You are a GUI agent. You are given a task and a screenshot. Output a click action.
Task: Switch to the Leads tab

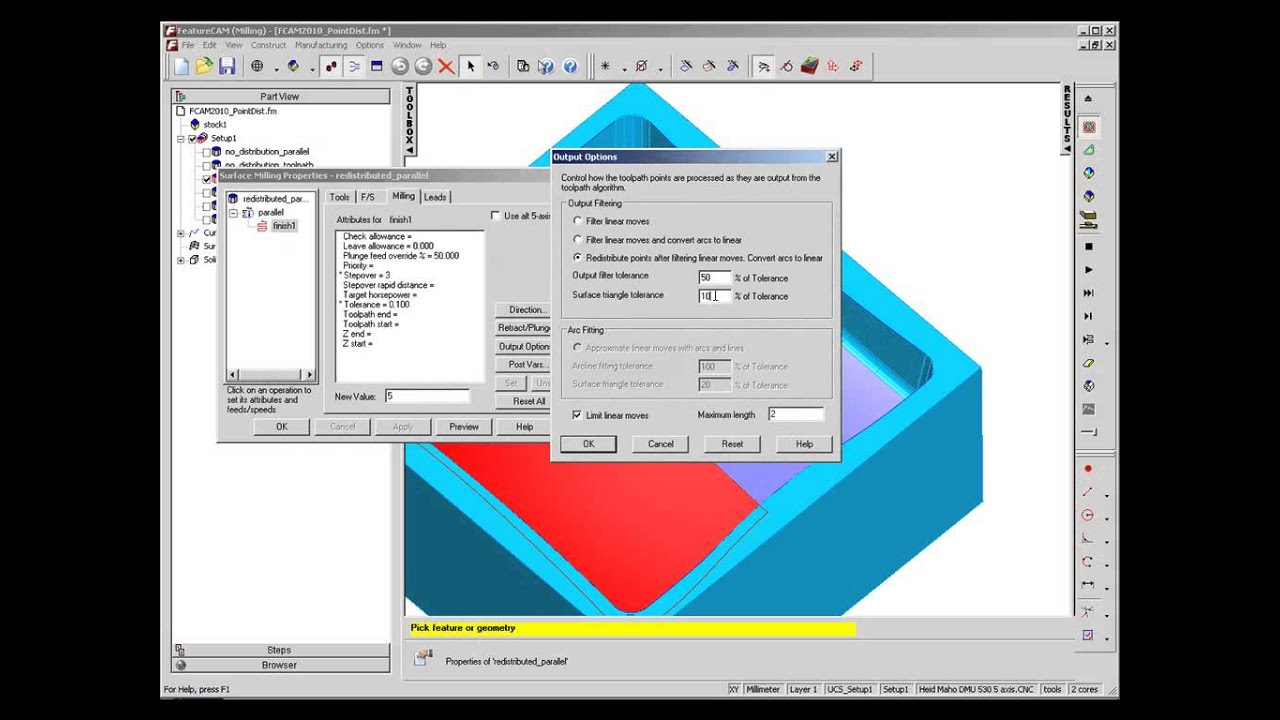click(435, 197)
